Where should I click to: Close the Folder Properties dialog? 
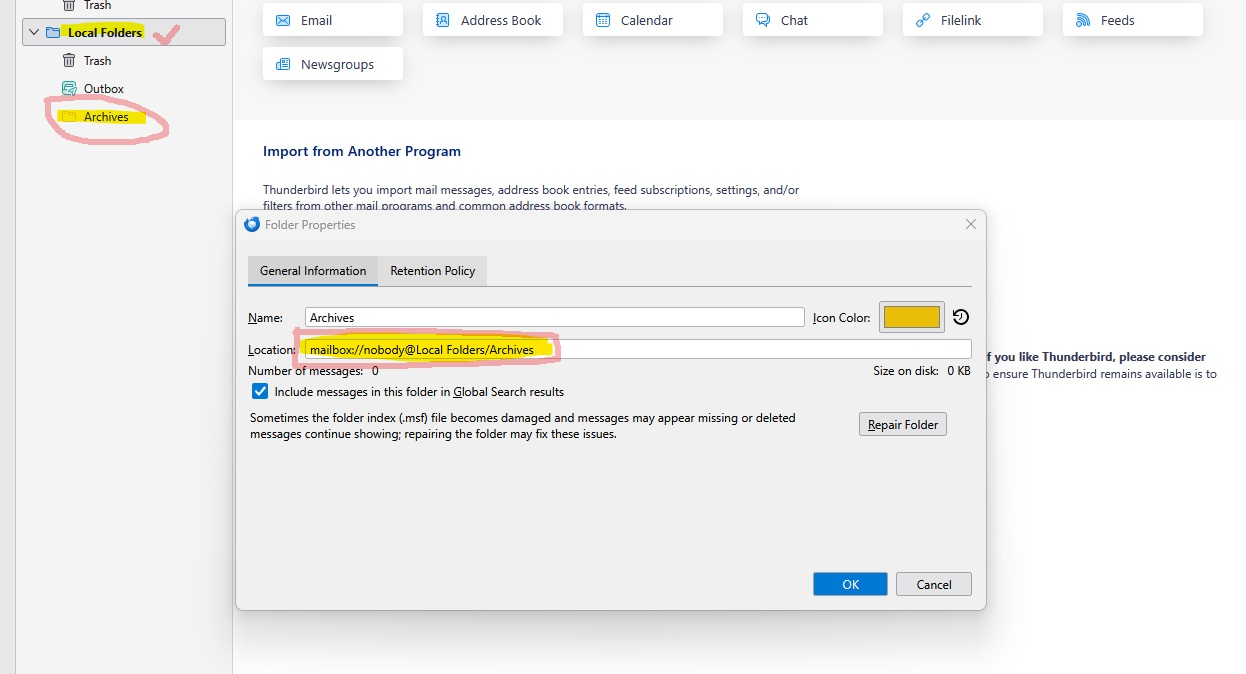970,225
